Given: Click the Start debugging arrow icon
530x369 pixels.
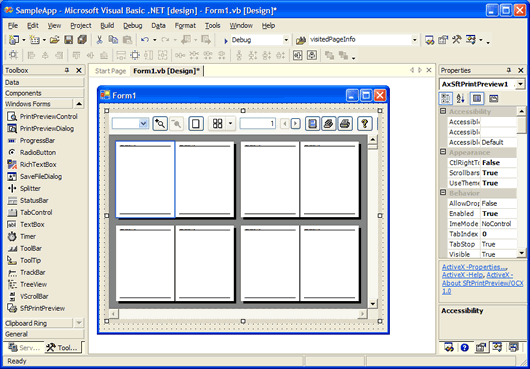Looking at the screenshot, I should click(226, 41).
